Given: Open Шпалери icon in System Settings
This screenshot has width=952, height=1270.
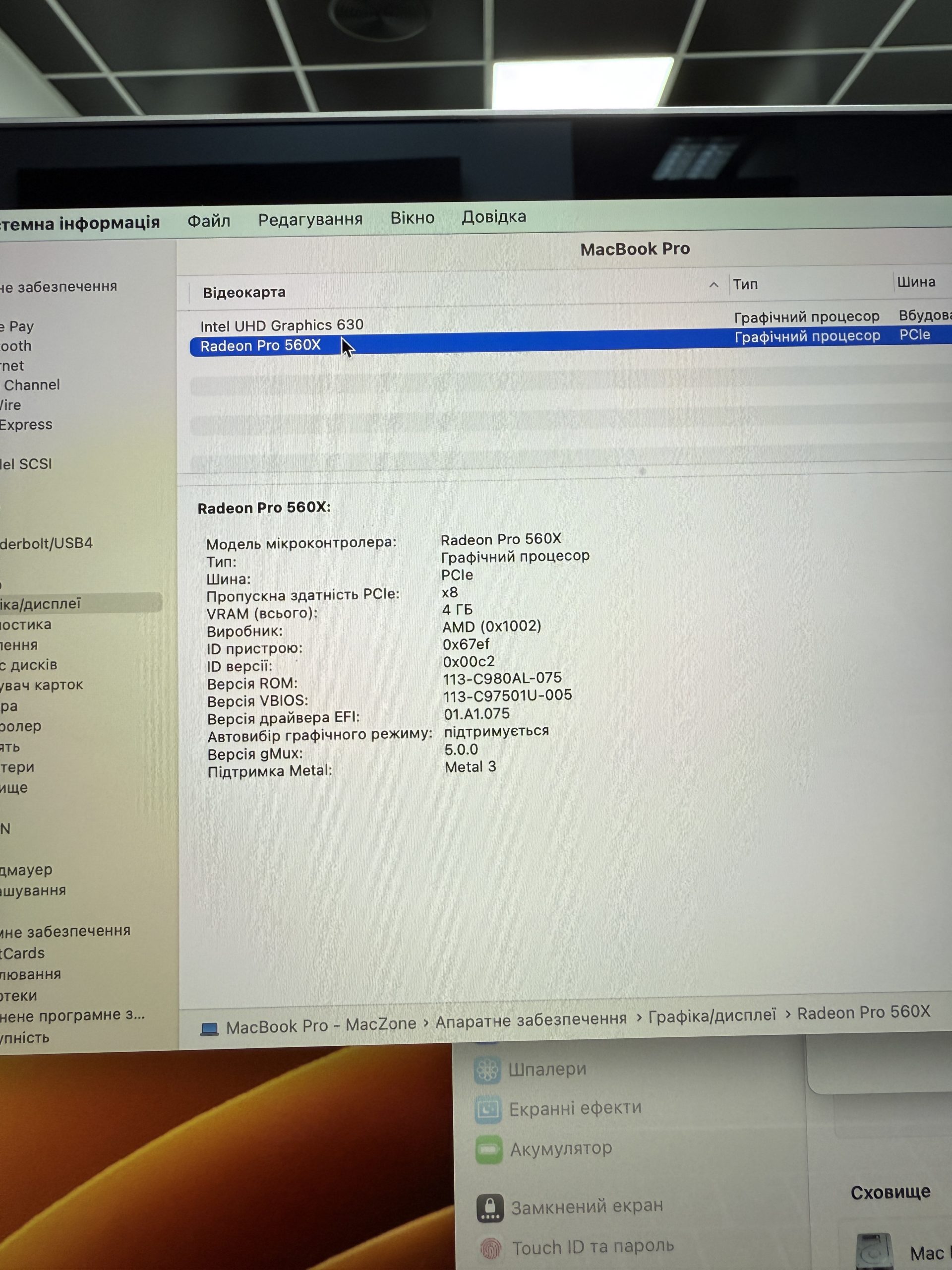Looking at the screenshot, I should point(487,1070).
